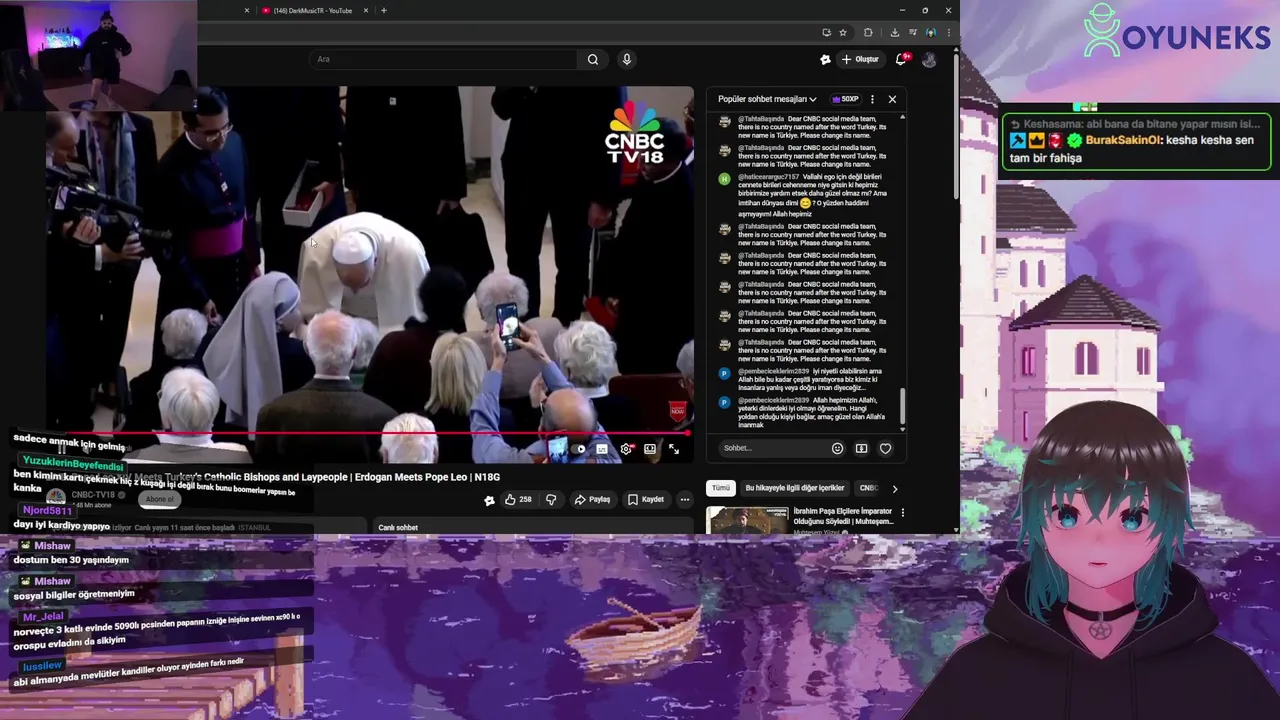Open the live chat three-dot options

[872, 99]
